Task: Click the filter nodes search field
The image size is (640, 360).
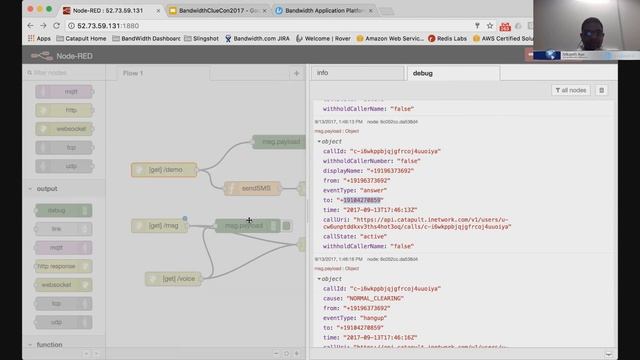Action: (64, 73)
